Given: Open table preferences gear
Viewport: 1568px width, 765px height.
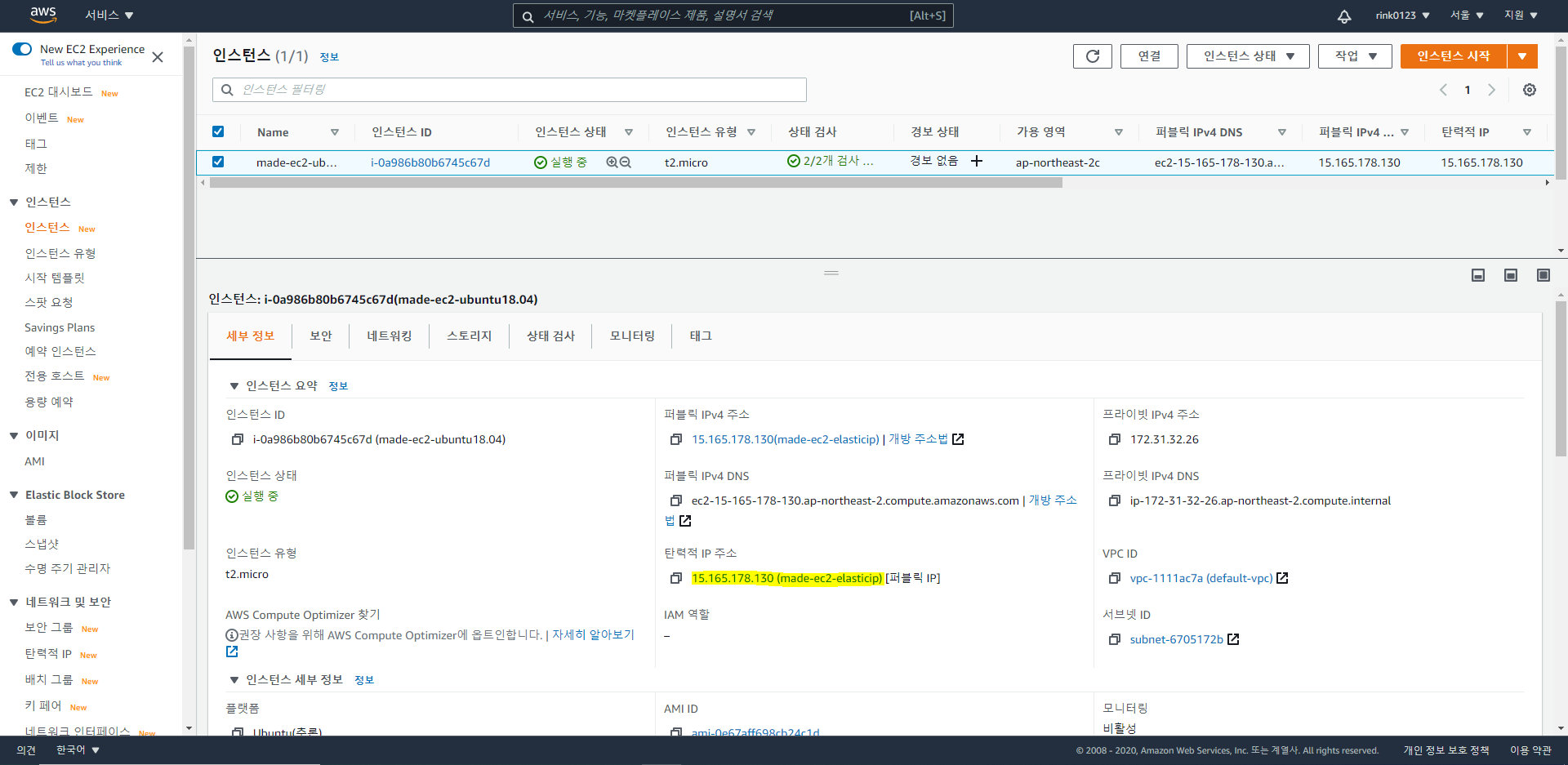Looking at the screenshot, I should 1530,90.
